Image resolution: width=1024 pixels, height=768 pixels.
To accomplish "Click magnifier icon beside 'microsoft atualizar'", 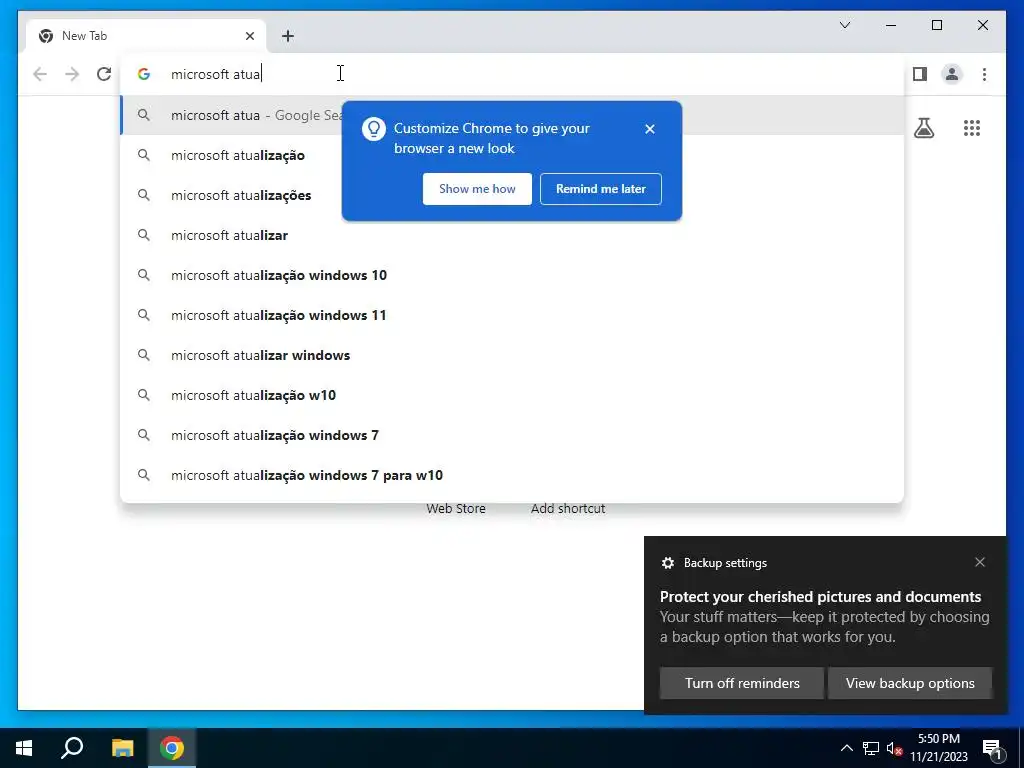I will (144, 235).
